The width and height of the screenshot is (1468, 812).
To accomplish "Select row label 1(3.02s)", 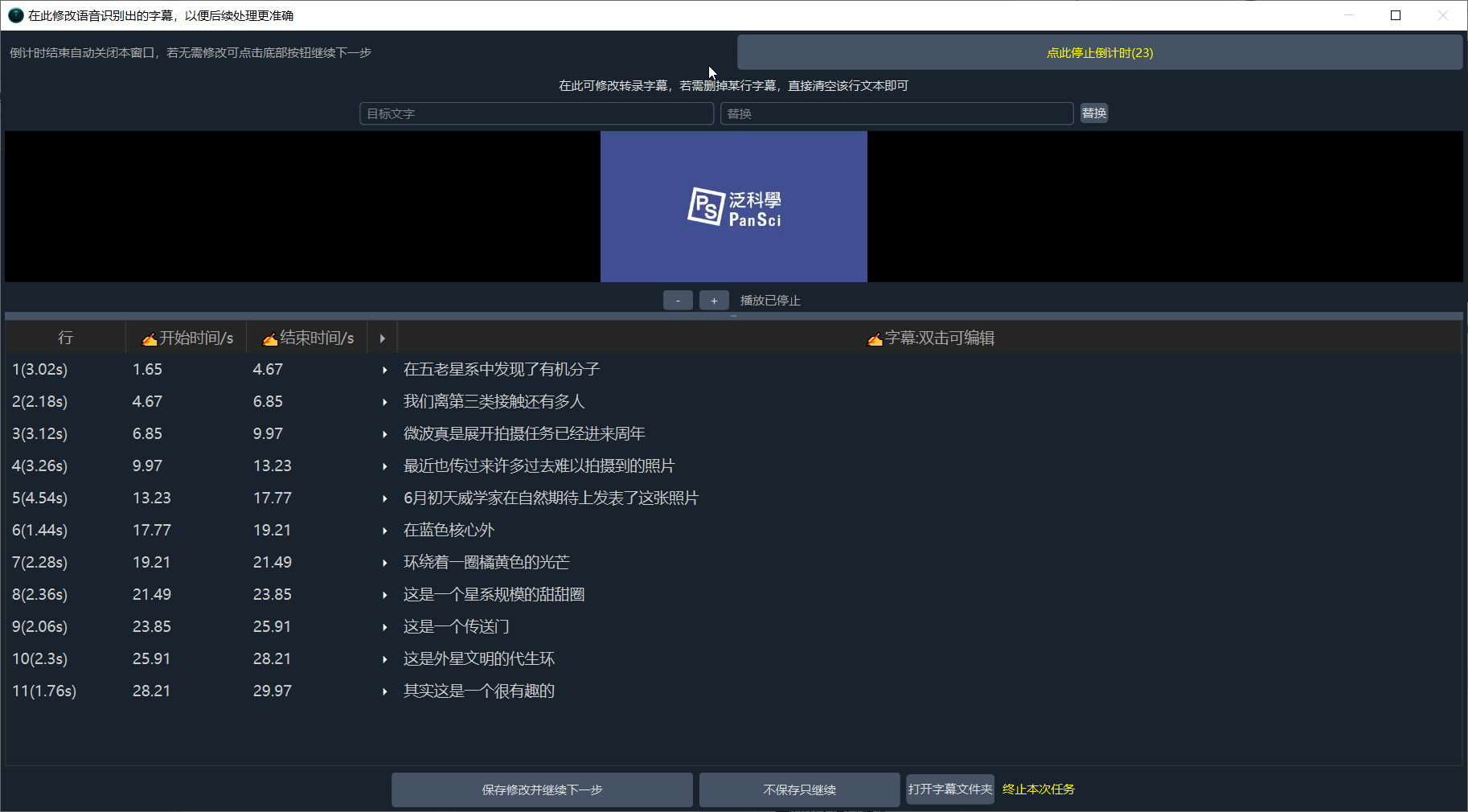I will click(40, 370).
